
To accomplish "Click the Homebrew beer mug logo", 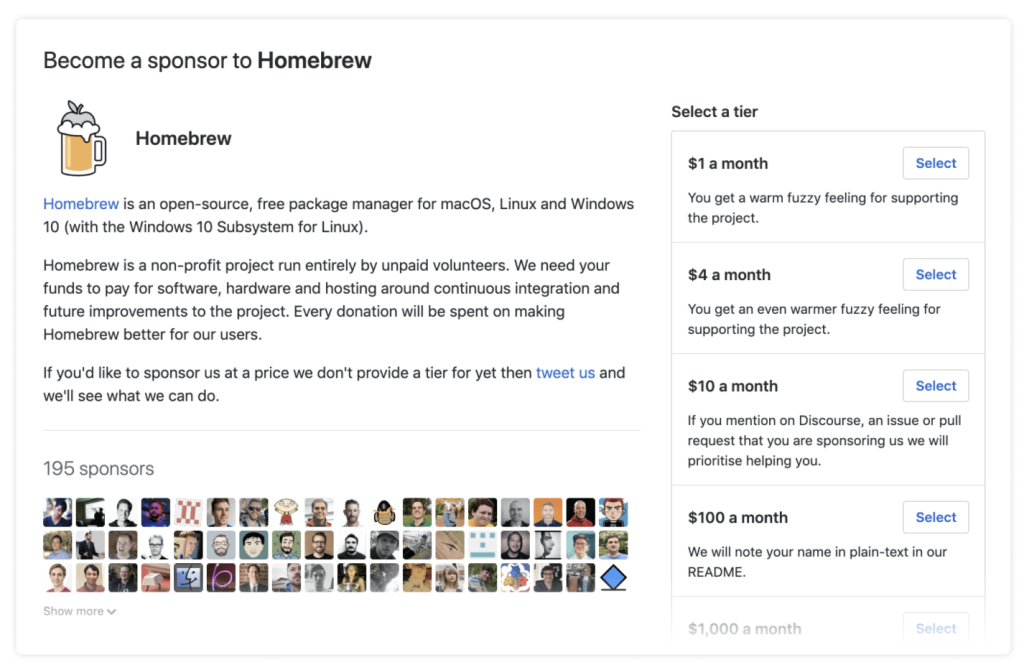I will (82, 138).
